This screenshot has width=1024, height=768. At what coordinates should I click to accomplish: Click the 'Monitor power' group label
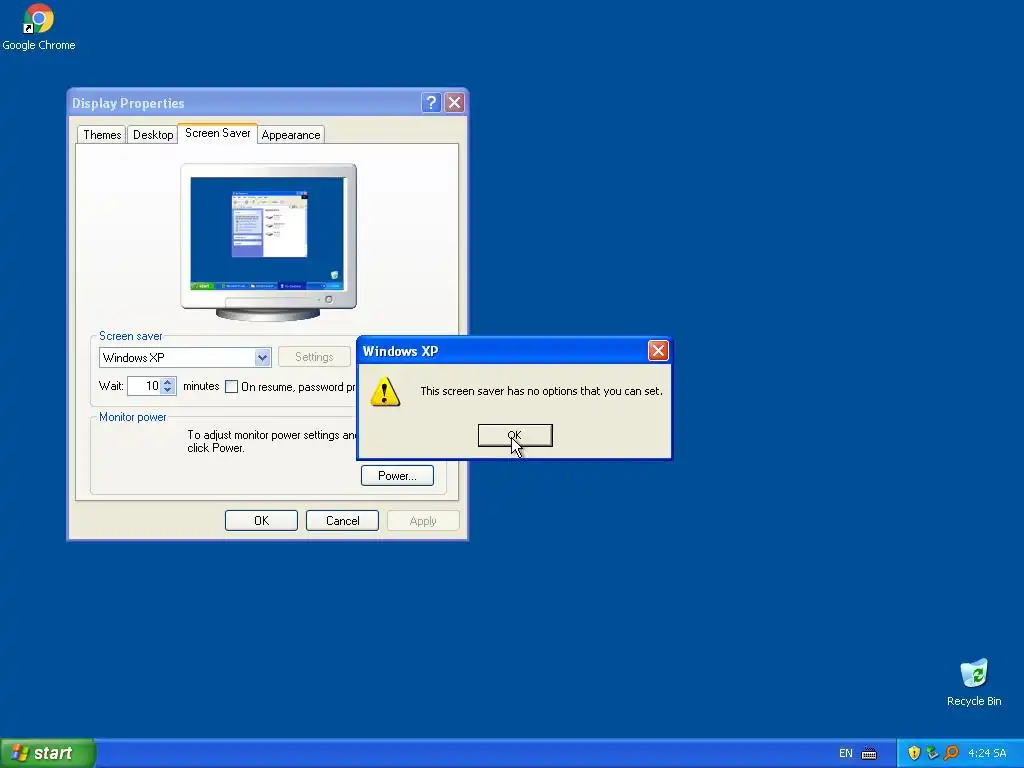[133, 417]
